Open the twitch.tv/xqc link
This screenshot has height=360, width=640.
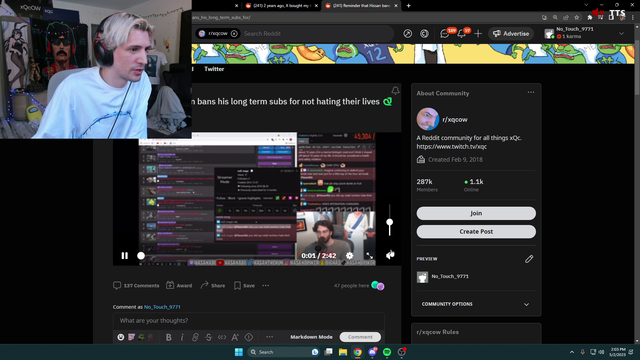(451, 147)
